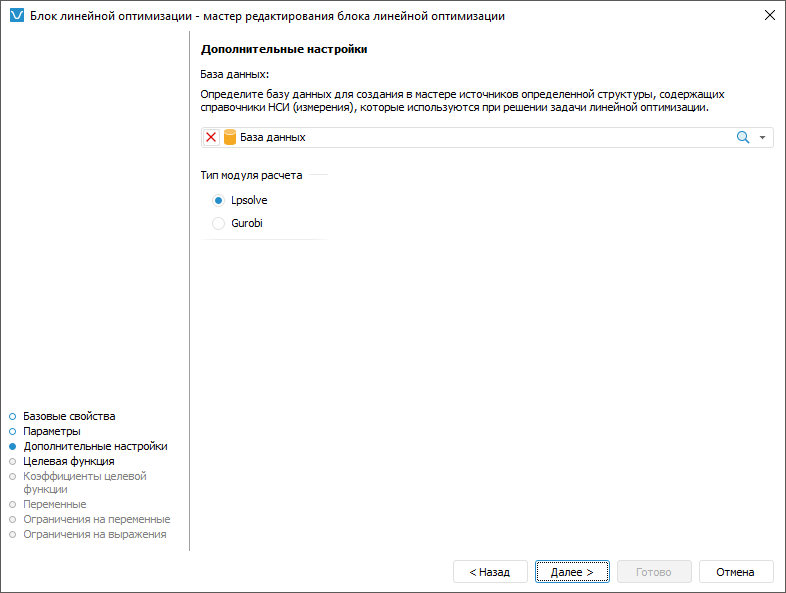
Task: Open the Дополнительные настройки step
Action: pyautogui.click(x=95, y=446)
